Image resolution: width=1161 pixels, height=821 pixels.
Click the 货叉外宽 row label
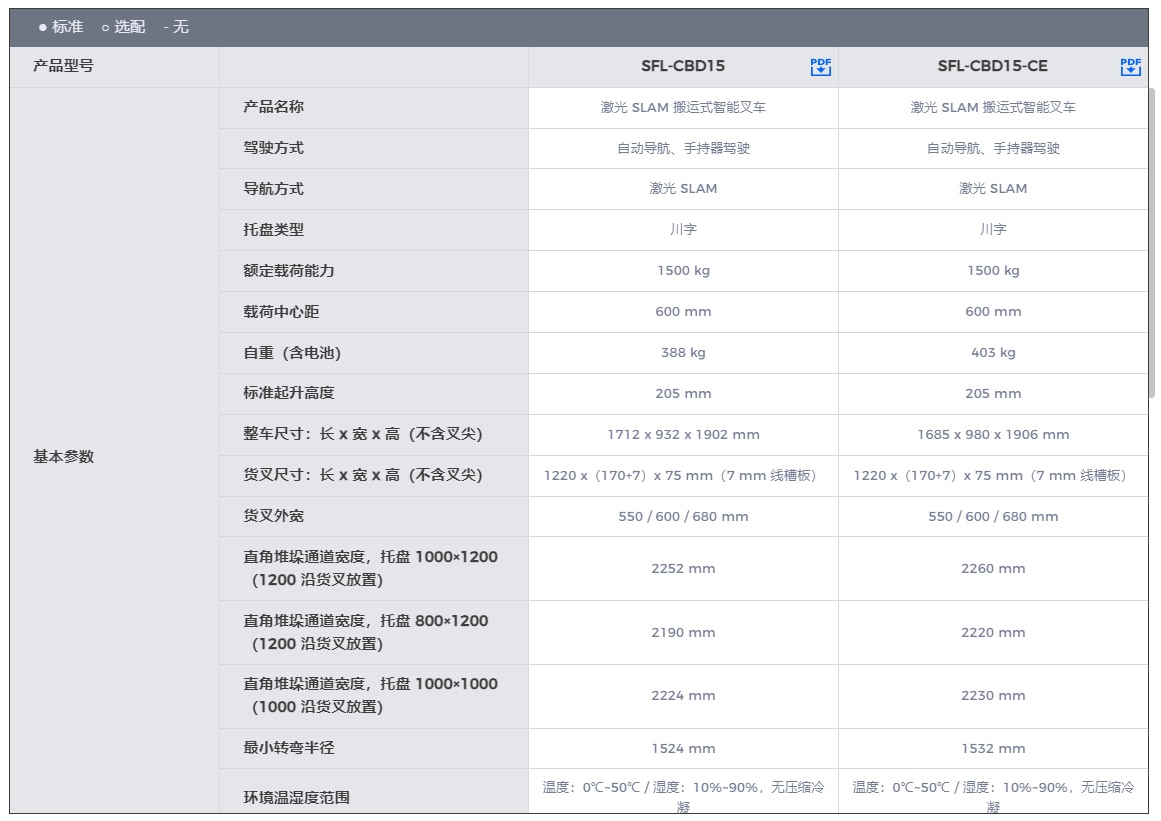[x=273, y=516]
